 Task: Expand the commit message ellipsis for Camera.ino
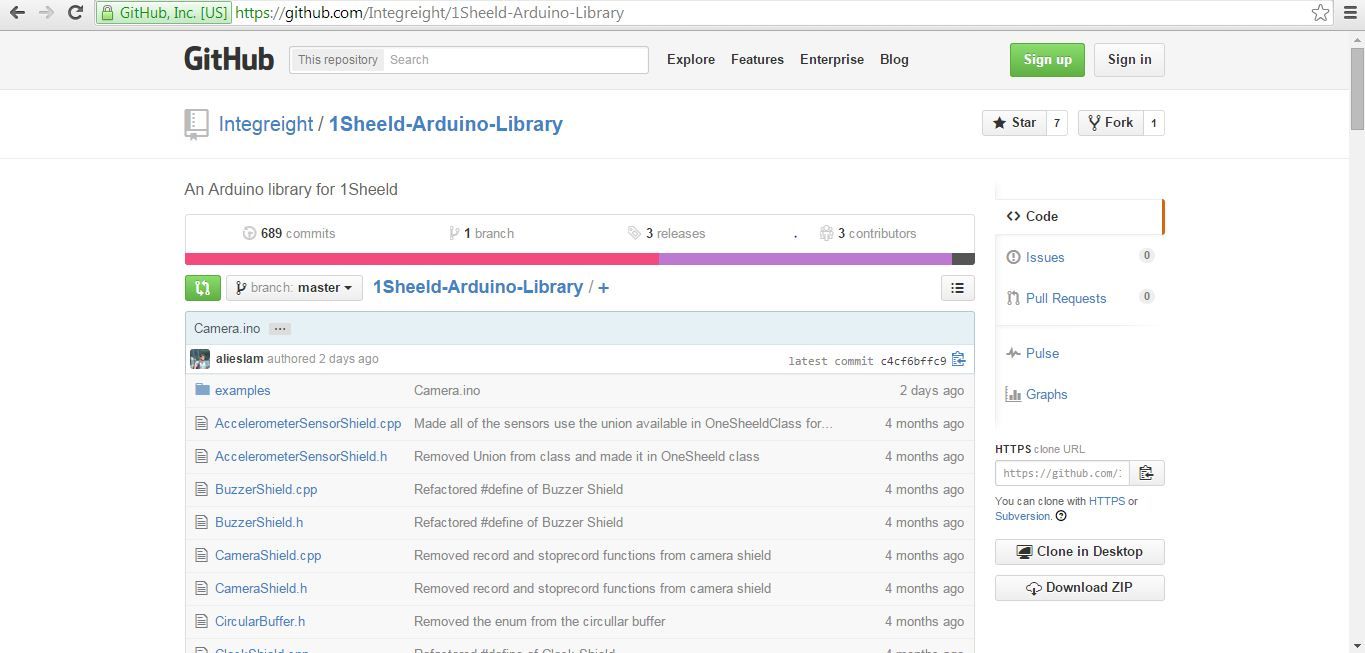279,328
